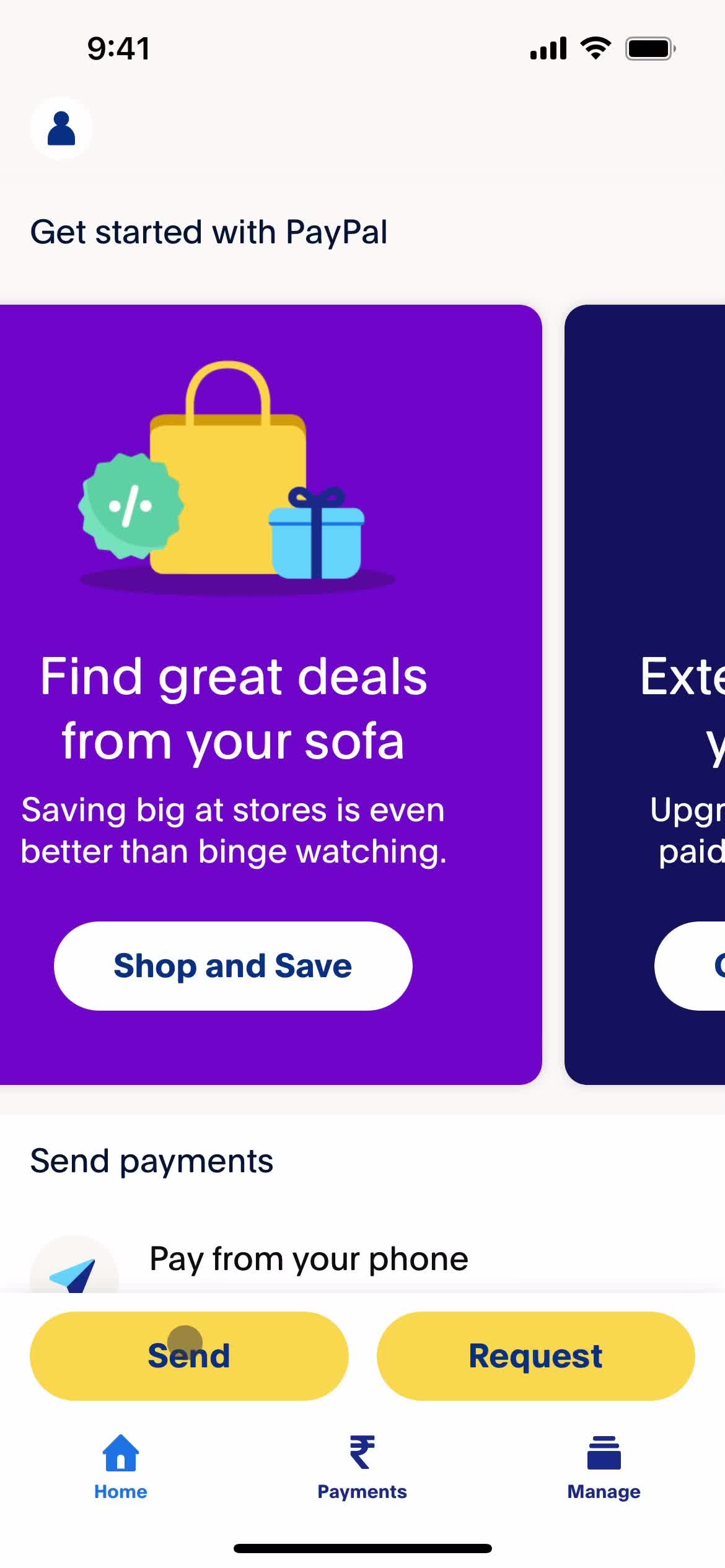Tap the Pay from your phone row
This screenshot has width=725, height=1568.
coord(308,1258)
